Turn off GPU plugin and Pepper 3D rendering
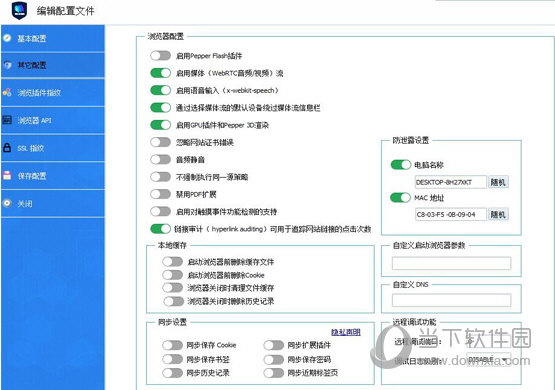 160,125
